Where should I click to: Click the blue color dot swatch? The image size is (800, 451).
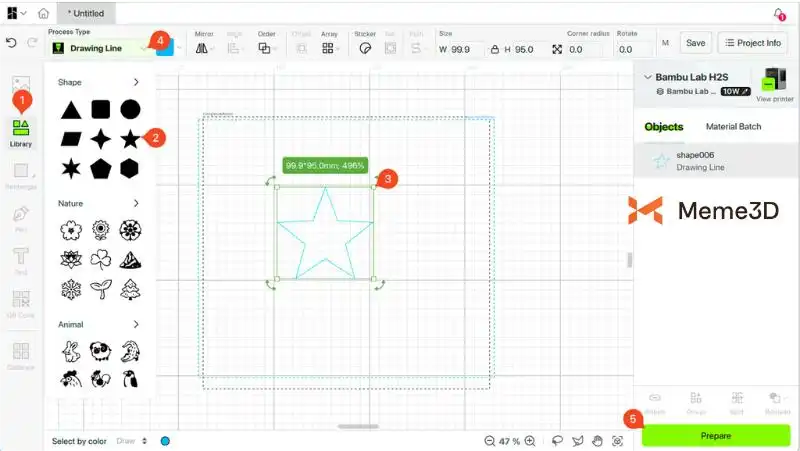[165, 440]
